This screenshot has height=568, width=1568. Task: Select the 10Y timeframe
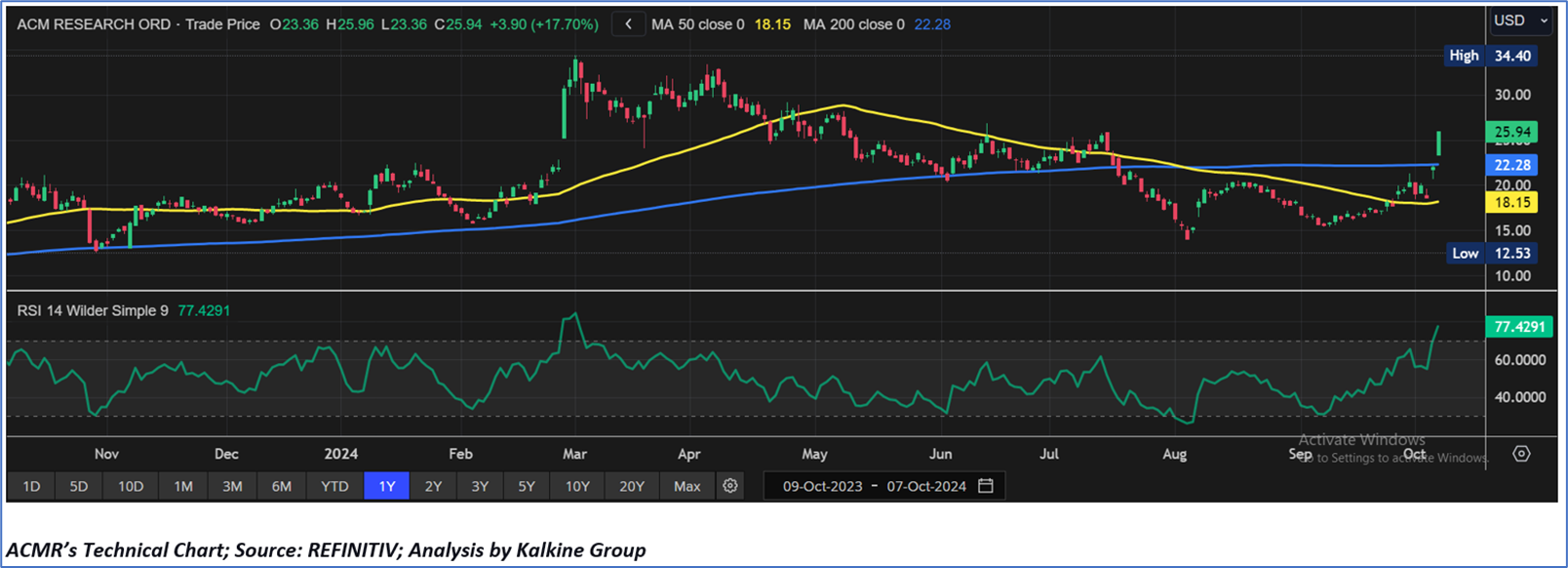tap(577, 486)
